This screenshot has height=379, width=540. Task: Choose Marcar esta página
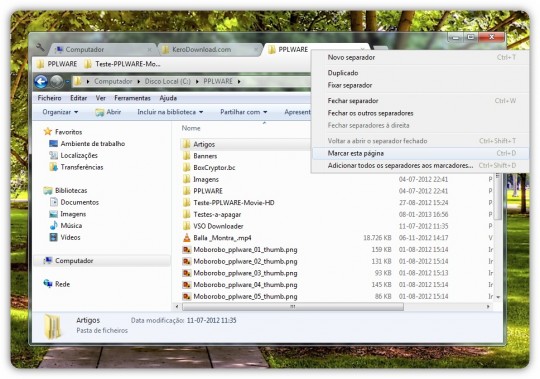(x=420, y=153)
